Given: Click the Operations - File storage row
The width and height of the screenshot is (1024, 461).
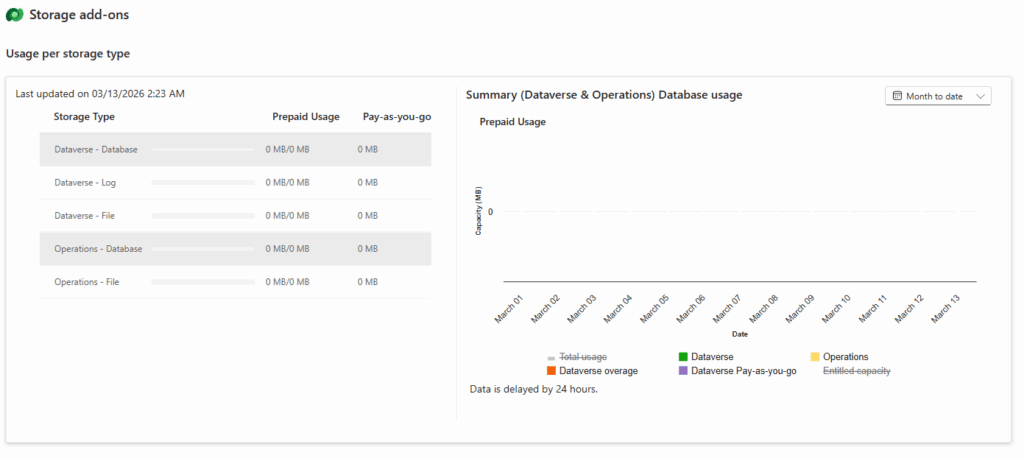Looking at the screenshot, I should coord(235,282).
